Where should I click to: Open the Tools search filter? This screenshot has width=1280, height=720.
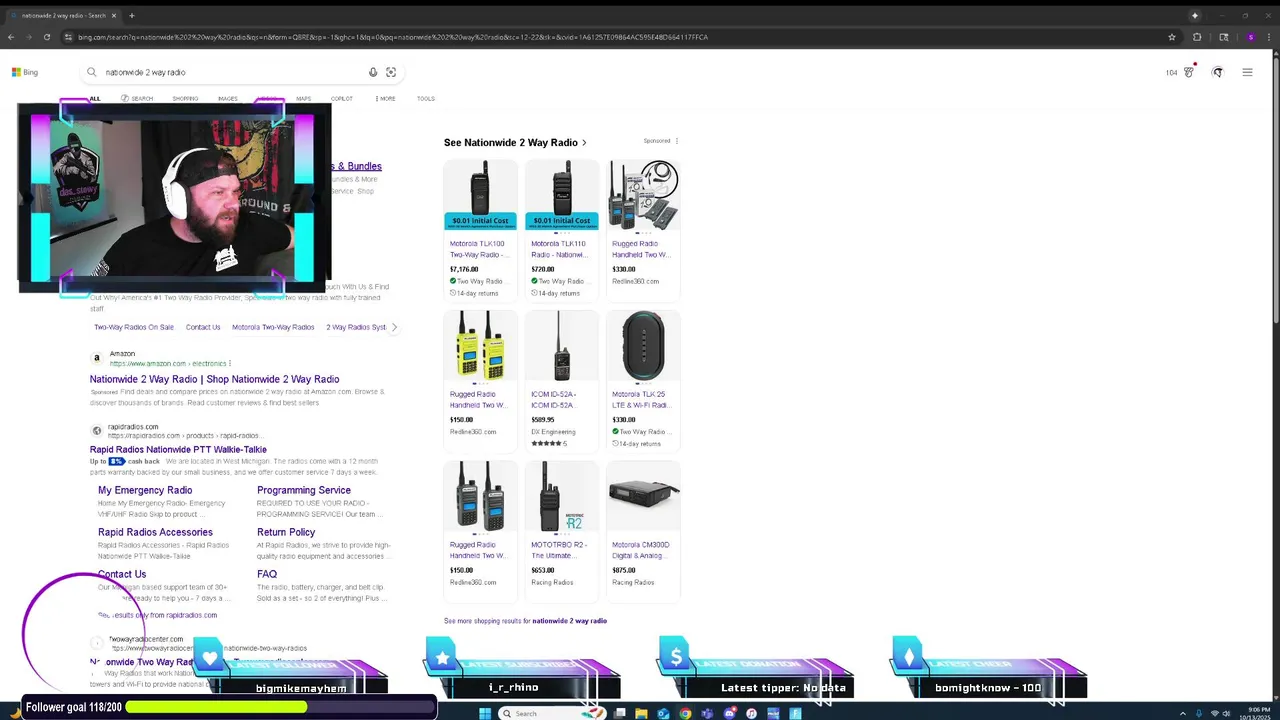pos(426,99)
